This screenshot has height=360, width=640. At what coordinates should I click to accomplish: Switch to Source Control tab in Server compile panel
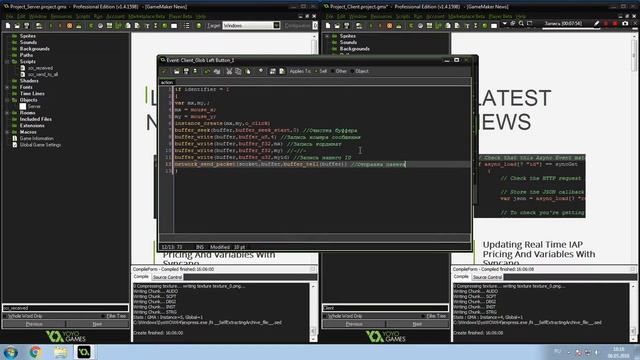[x=167, y=277]
